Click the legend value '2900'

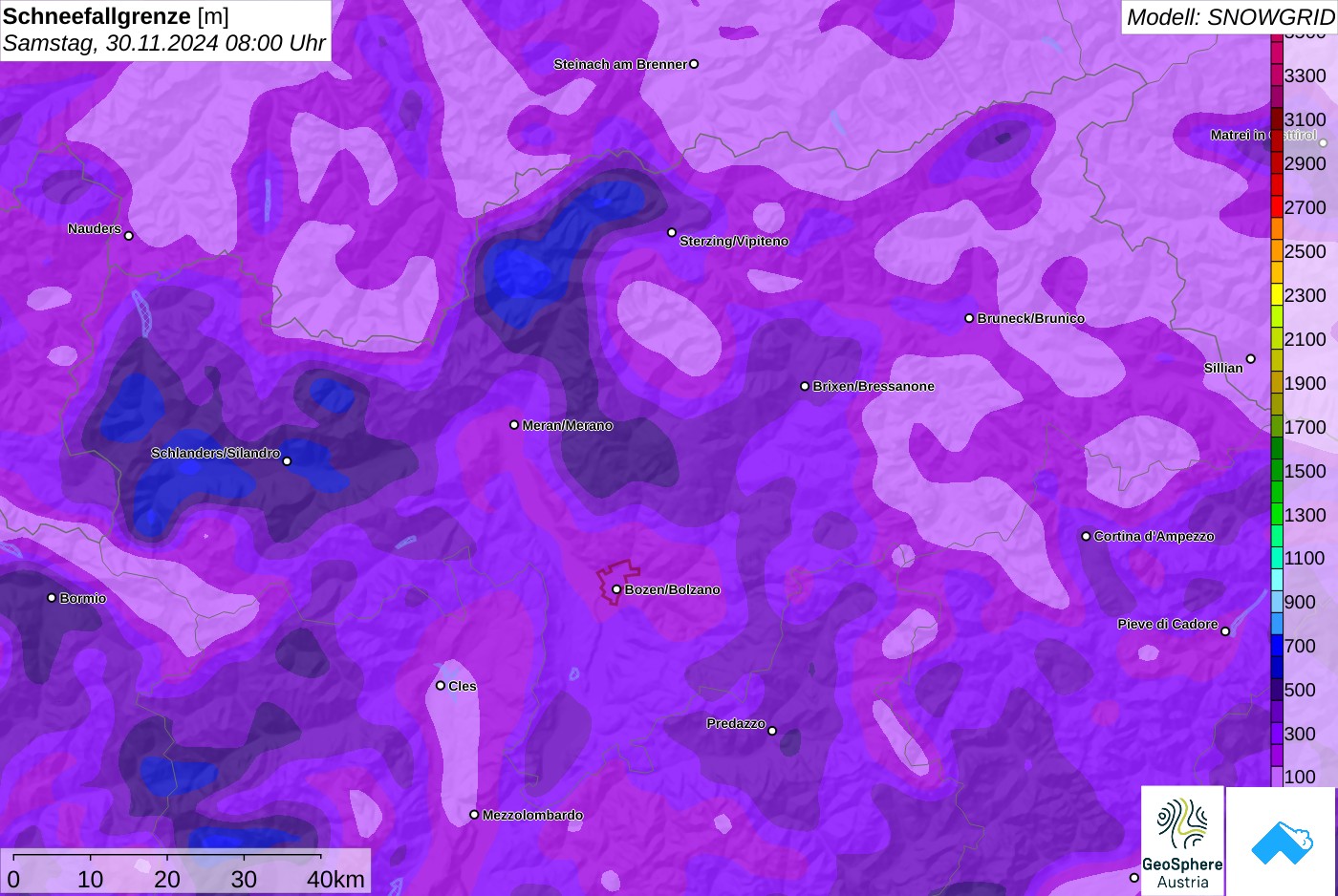1306,163
